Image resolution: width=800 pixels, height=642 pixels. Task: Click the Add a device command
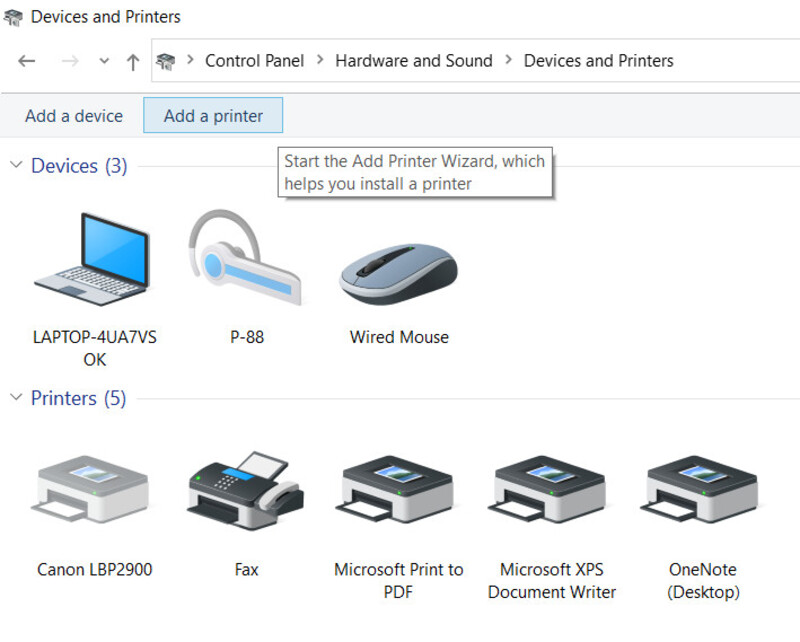74,116
